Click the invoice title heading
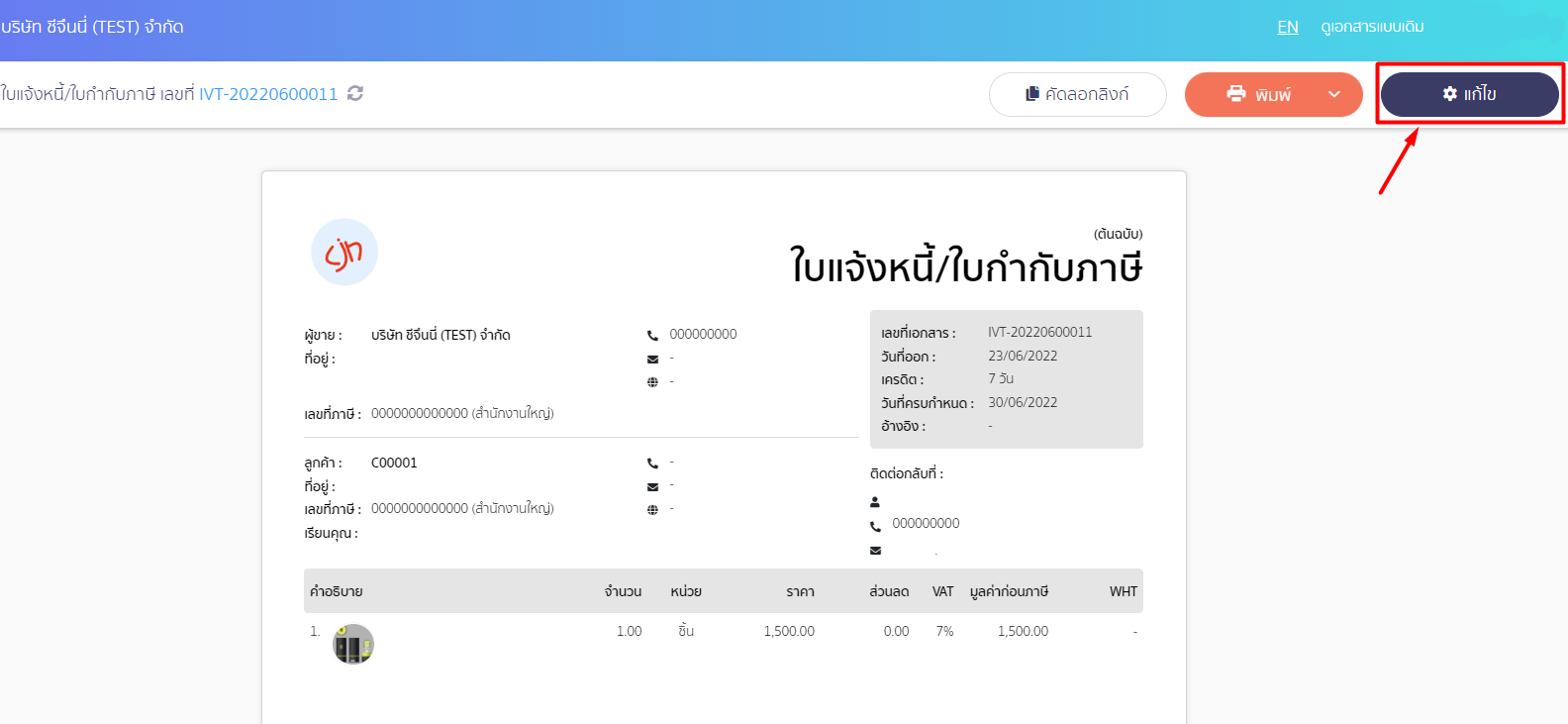 pyautogui.click(x=966, y=266)
